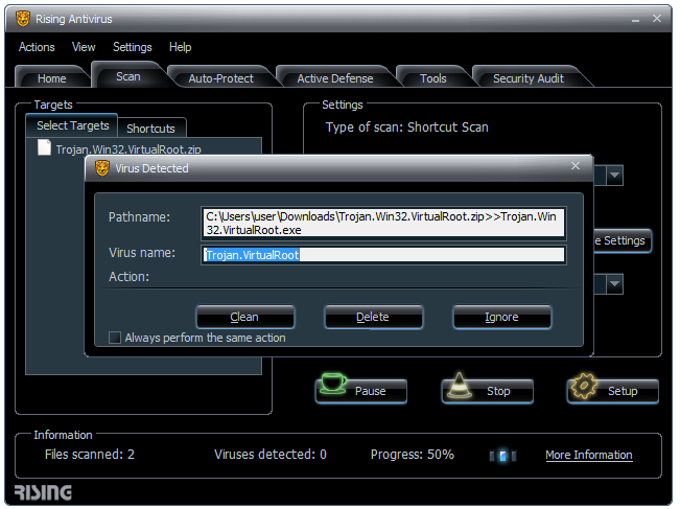Switch to the Shortcuts sub-tab

pyautogui.click(x=151, y=128)
